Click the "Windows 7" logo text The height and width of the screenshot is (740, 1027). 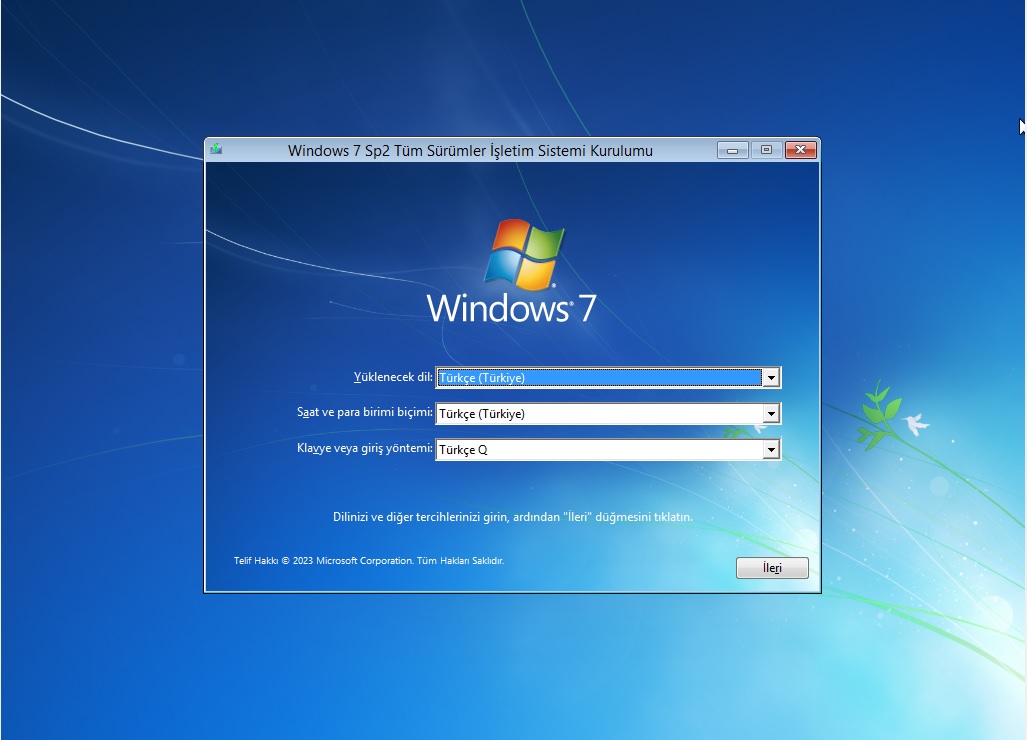pos(511,307)
